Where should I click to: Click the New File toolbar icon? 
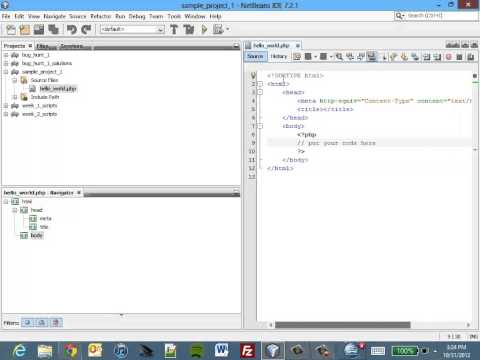click(11, 29)
